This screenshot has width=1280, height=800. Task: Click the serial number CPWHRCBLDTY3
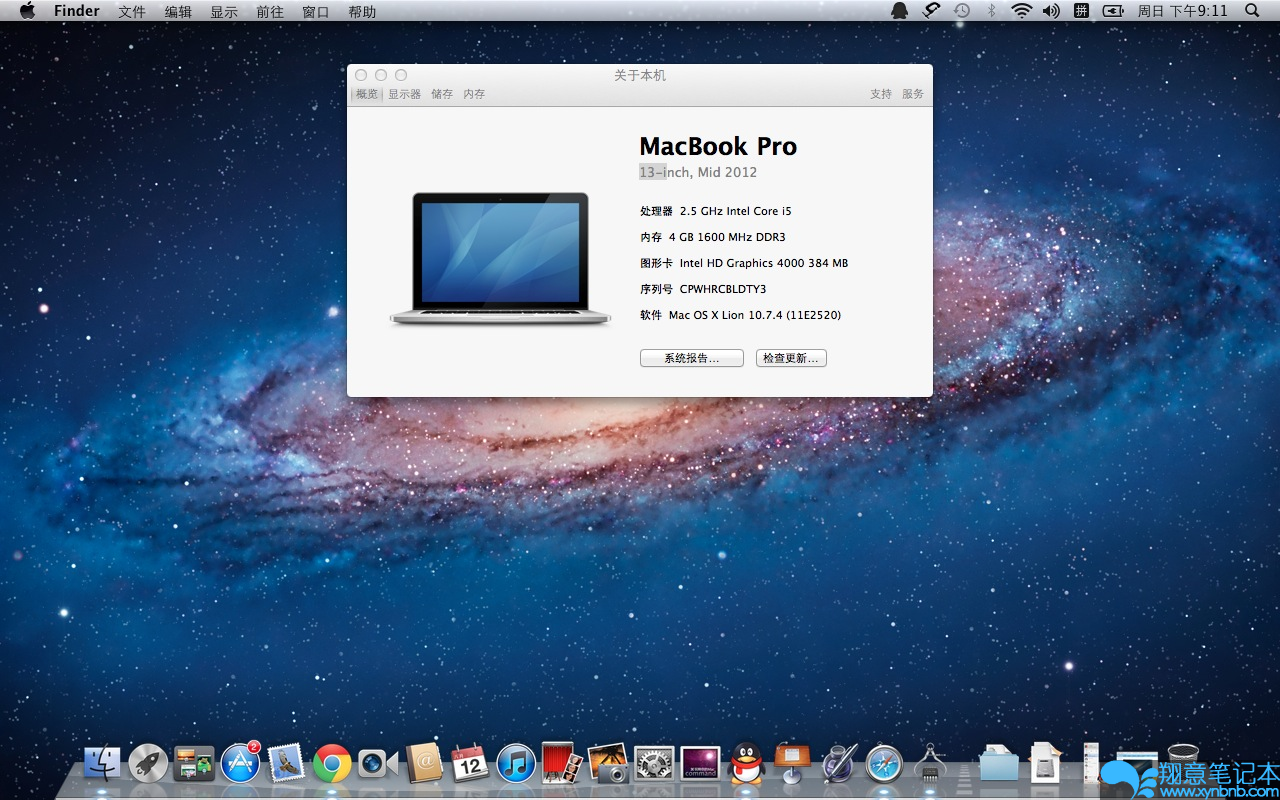tap(723, 289)
